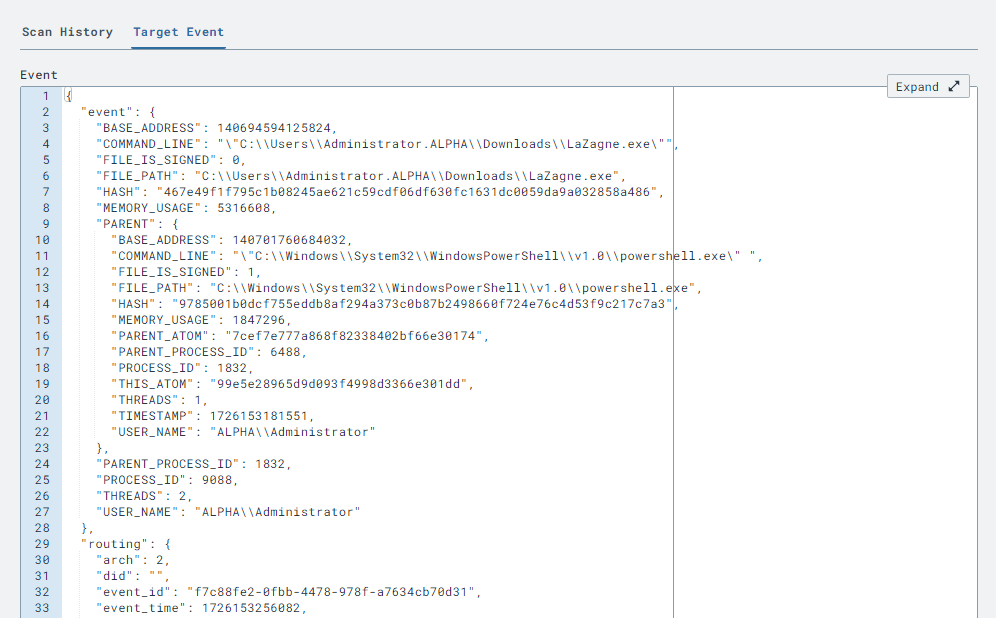Viewport: 996px width, 618px height.
Task: Click the event_time value 1726153256082
Action: click(x=251, y=608)
